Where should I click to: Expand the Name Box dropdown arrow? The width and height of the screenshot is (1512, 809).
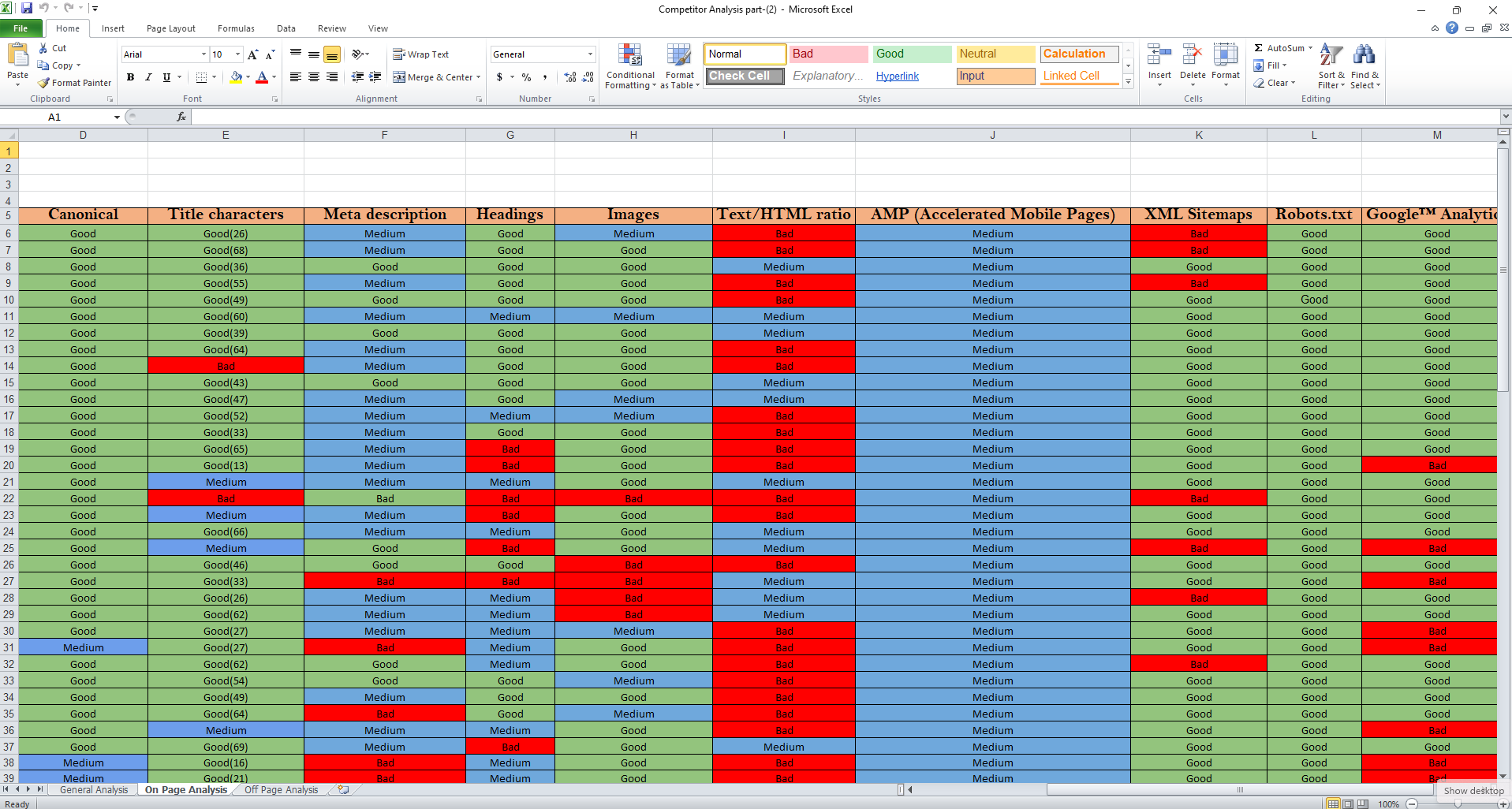117,117
